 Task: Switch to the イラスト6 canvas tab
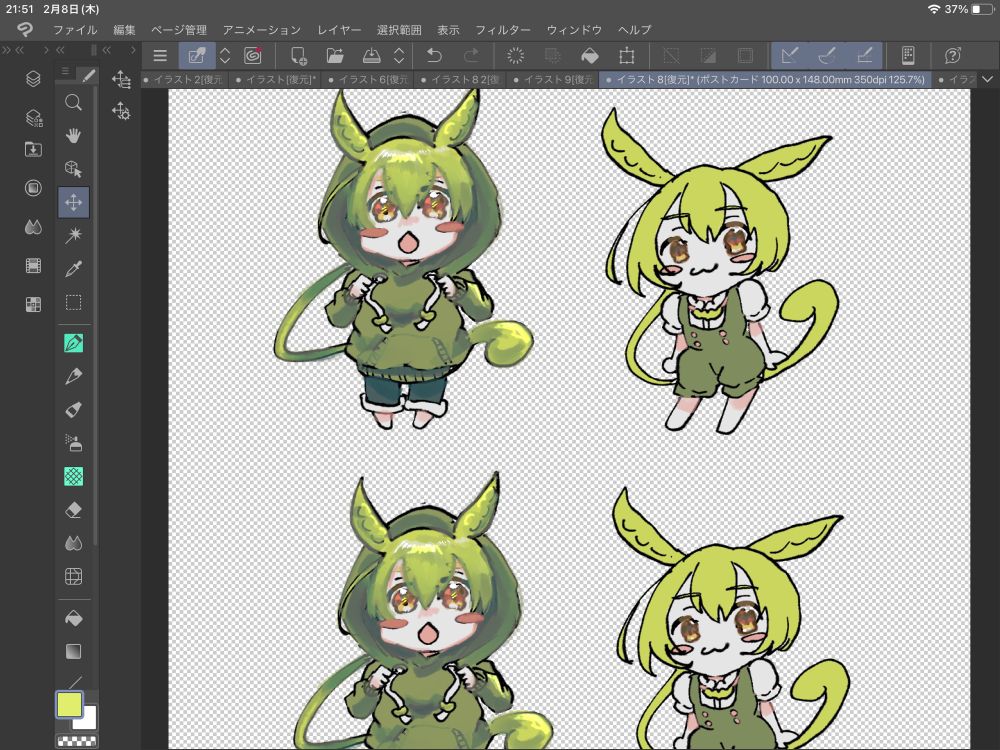click(368, 80)
